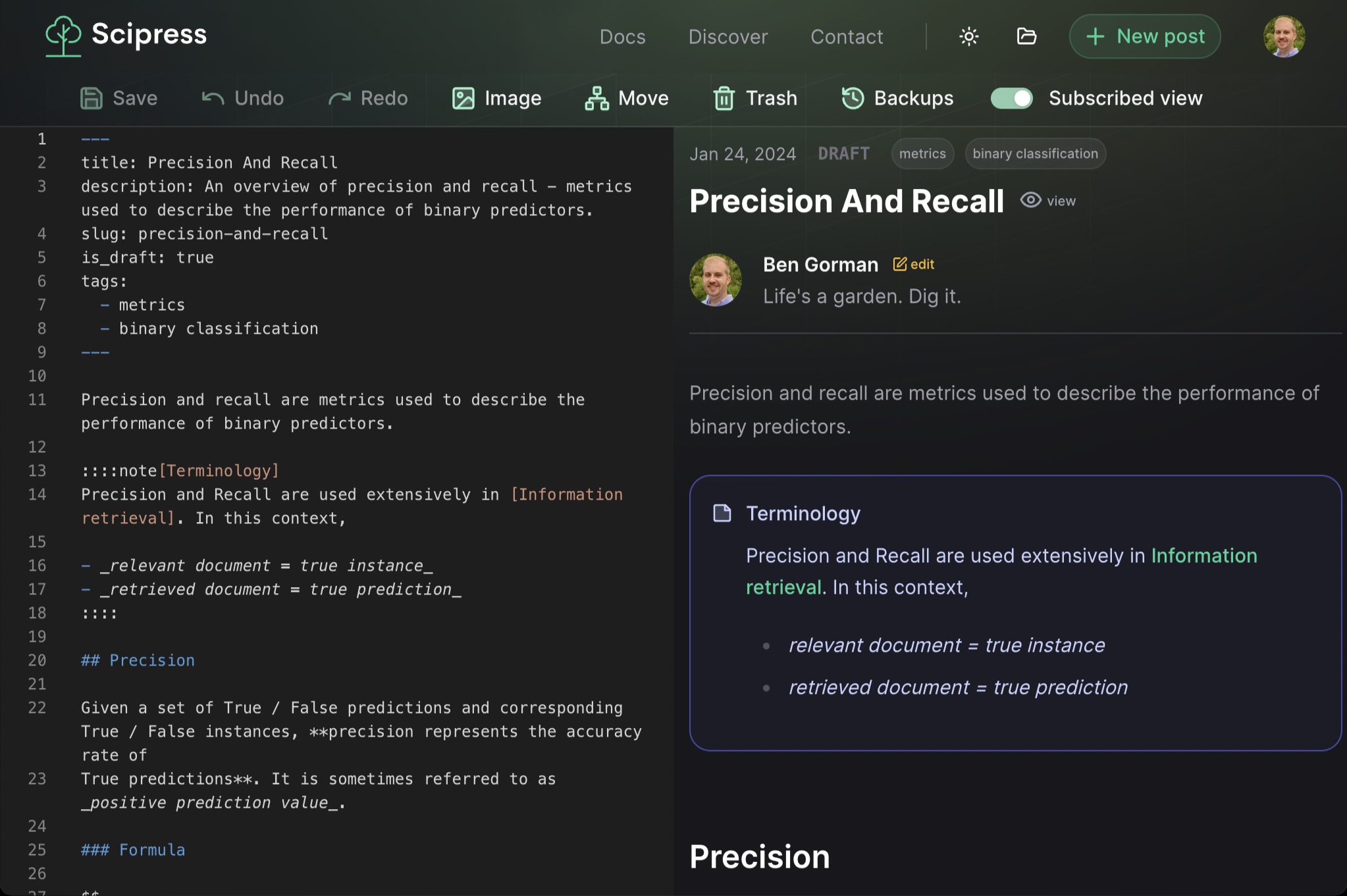Click the New post button
The image size is (1347, 896).
pos(1145,36)
